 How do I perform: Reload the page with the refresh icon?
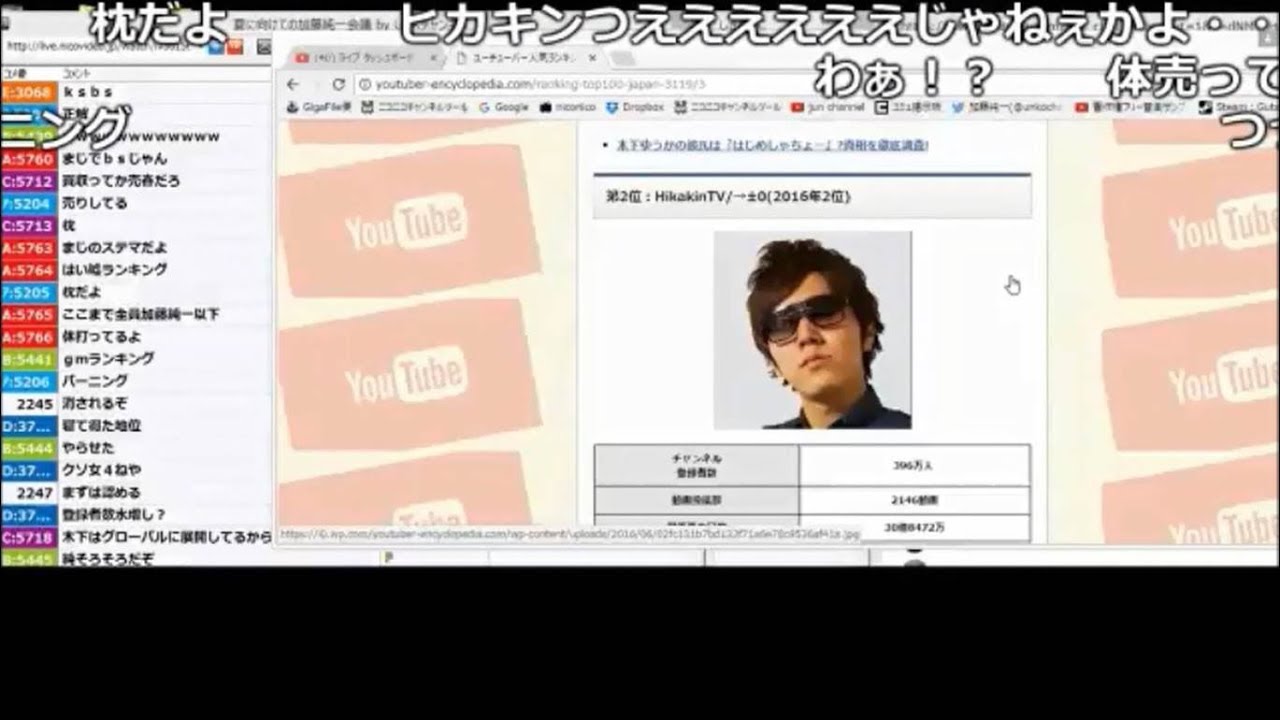[338, 84]
